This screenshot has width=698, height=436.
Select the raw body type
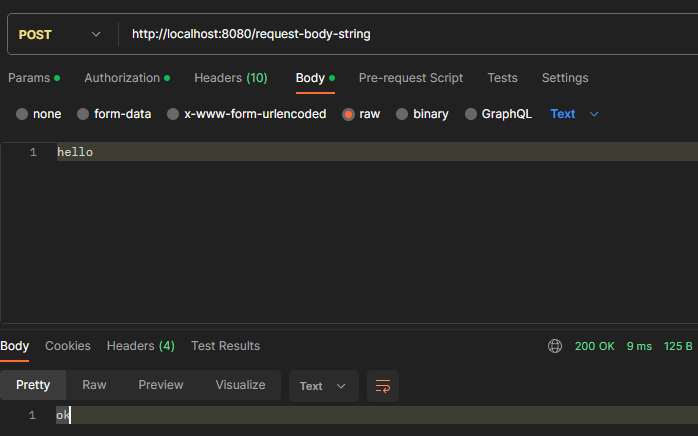(361, 114)
